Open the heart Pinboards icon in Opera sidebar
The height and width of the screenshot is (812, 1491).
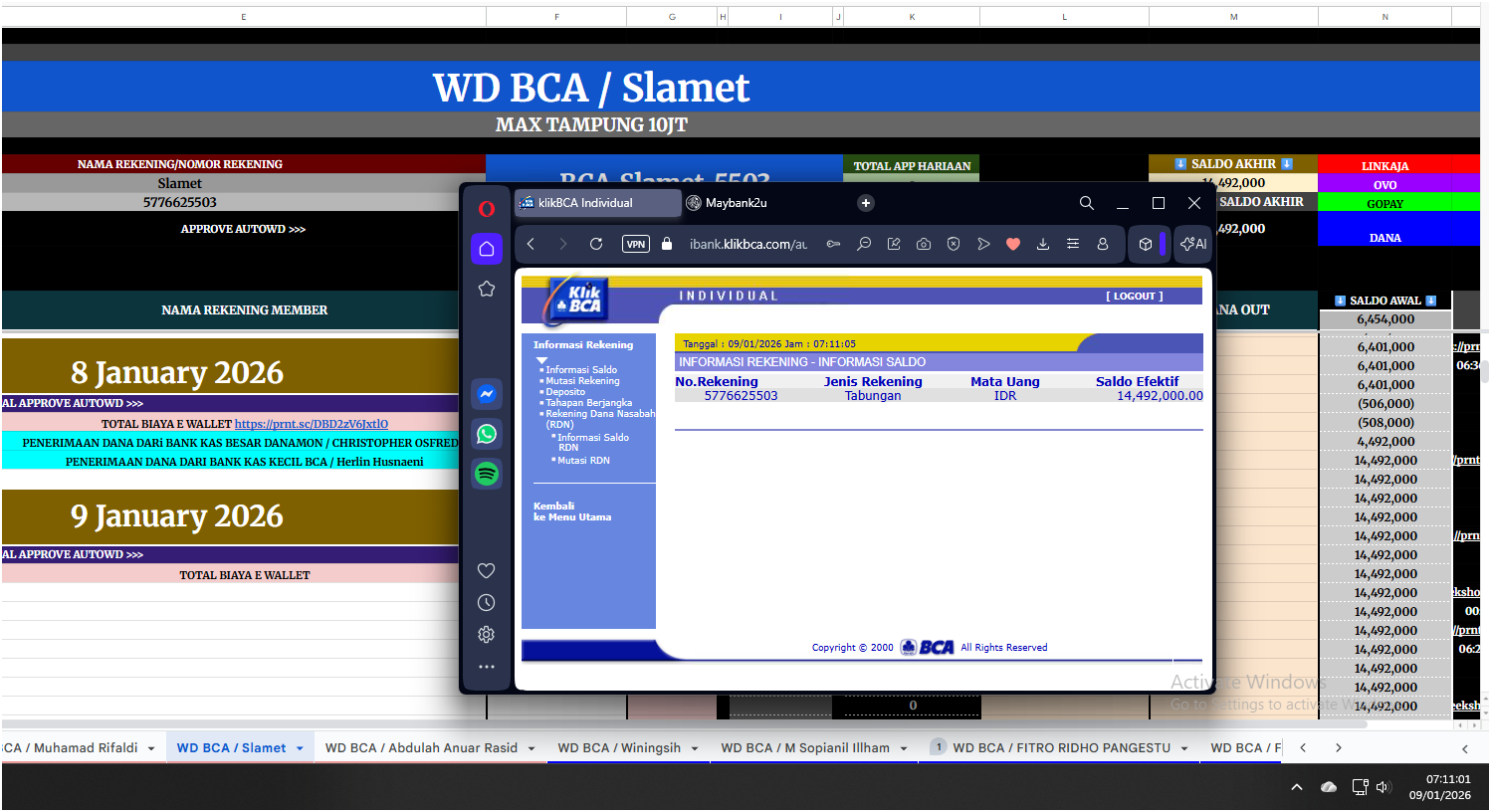point(487,570)
